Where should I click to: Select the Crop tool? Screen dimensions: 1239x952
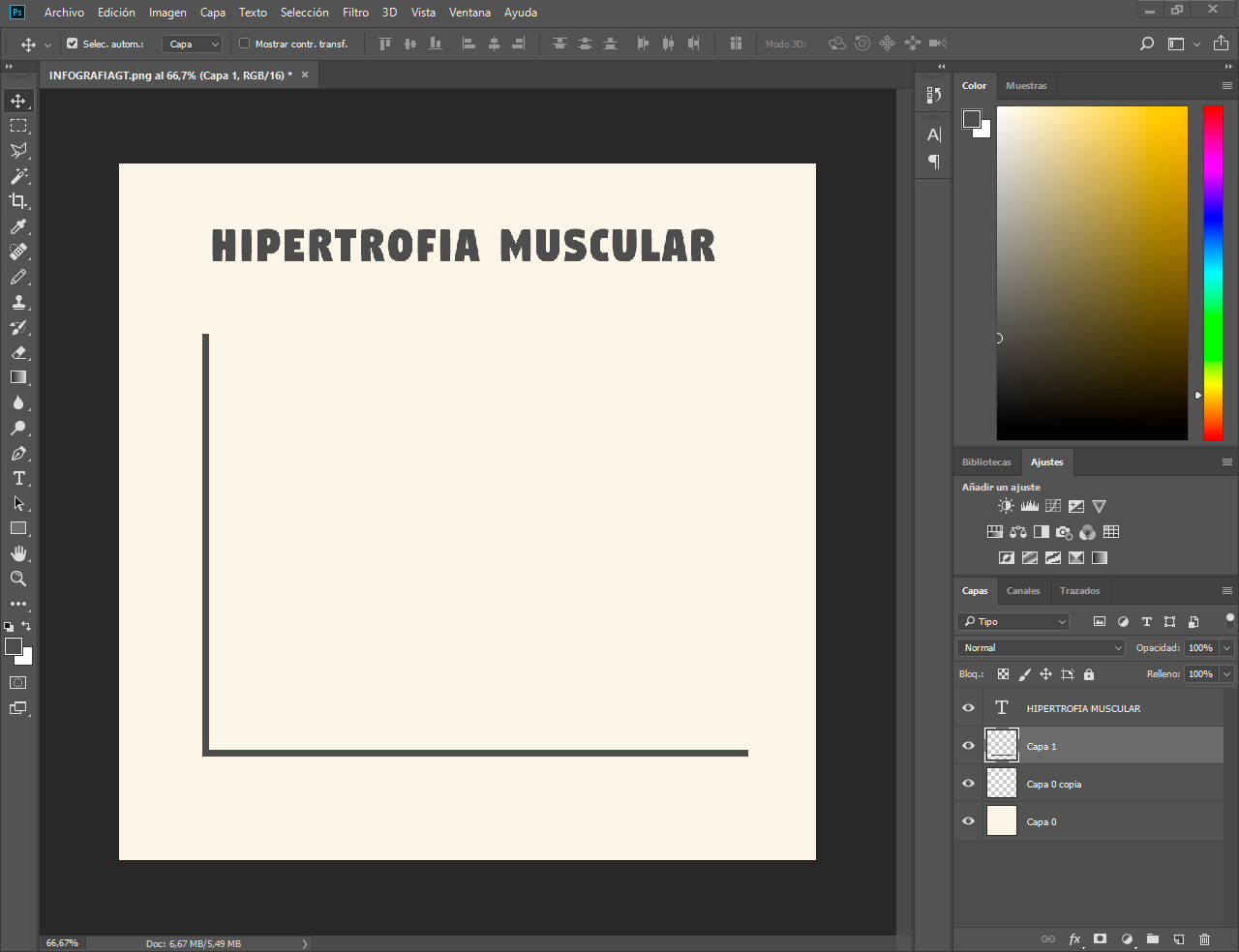pyautogui.click(x=18, y=201)
